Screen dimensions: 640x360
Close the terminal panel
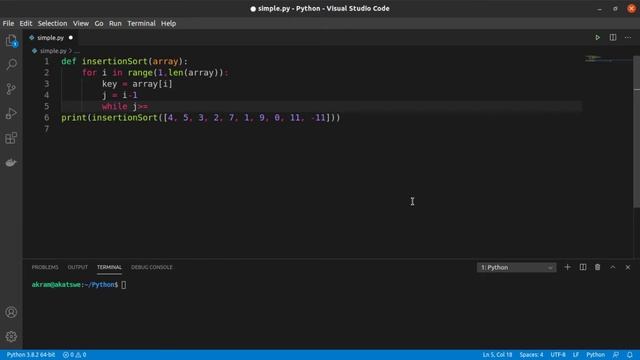(x=628, y=267)
